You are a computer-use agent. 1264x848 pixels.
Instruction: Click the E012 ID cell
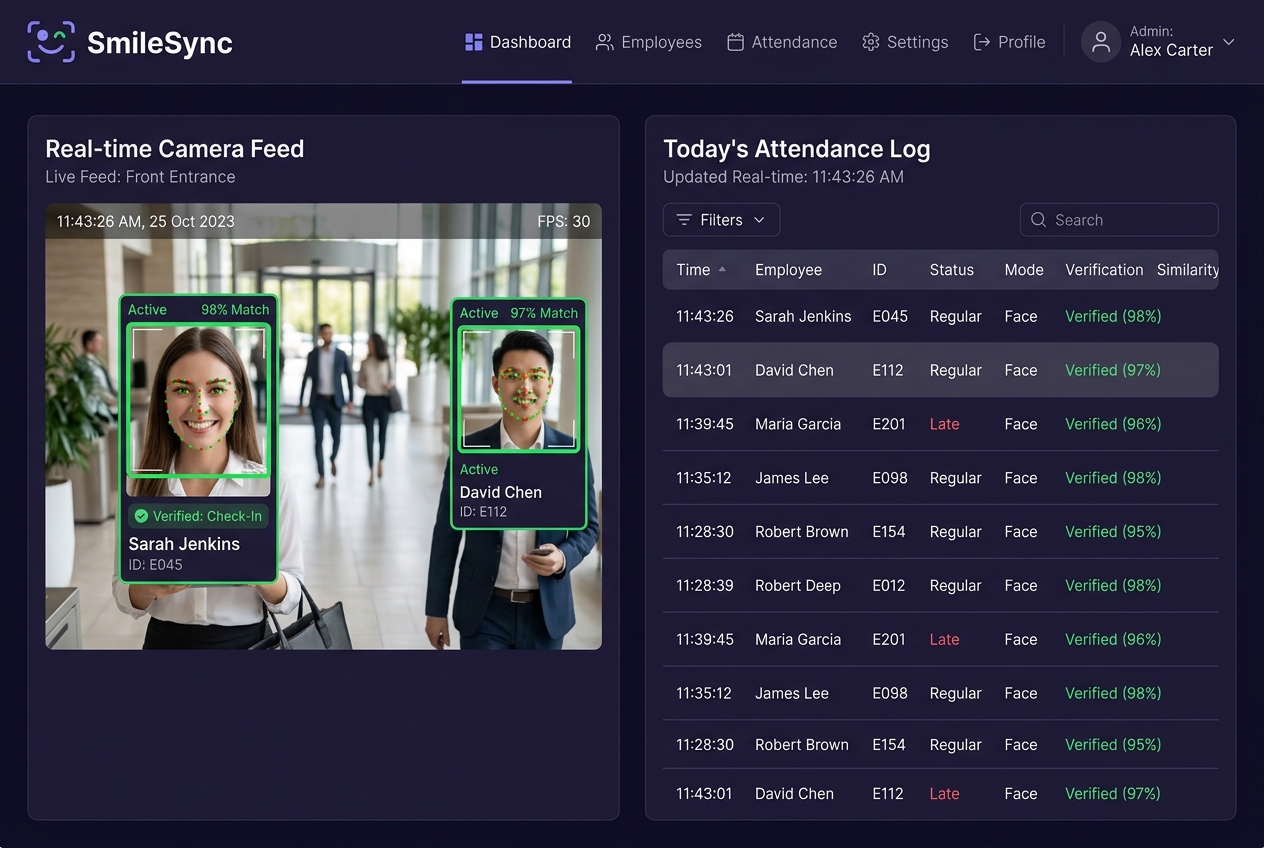pyautogui.click(x=888, y=585)
